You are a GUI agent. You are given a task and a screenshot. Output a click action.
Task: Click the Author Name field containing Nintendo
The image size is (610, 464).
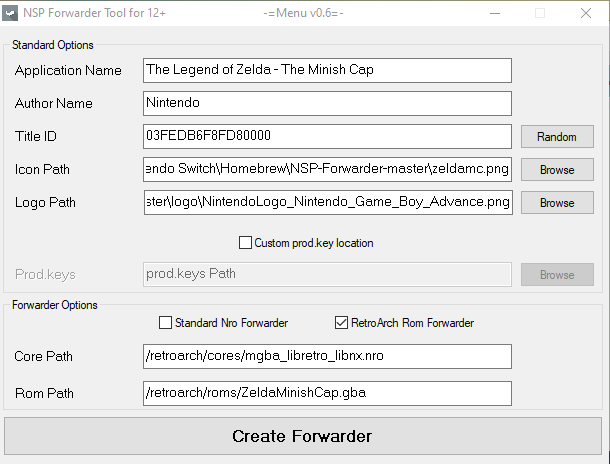pos(327,103)
